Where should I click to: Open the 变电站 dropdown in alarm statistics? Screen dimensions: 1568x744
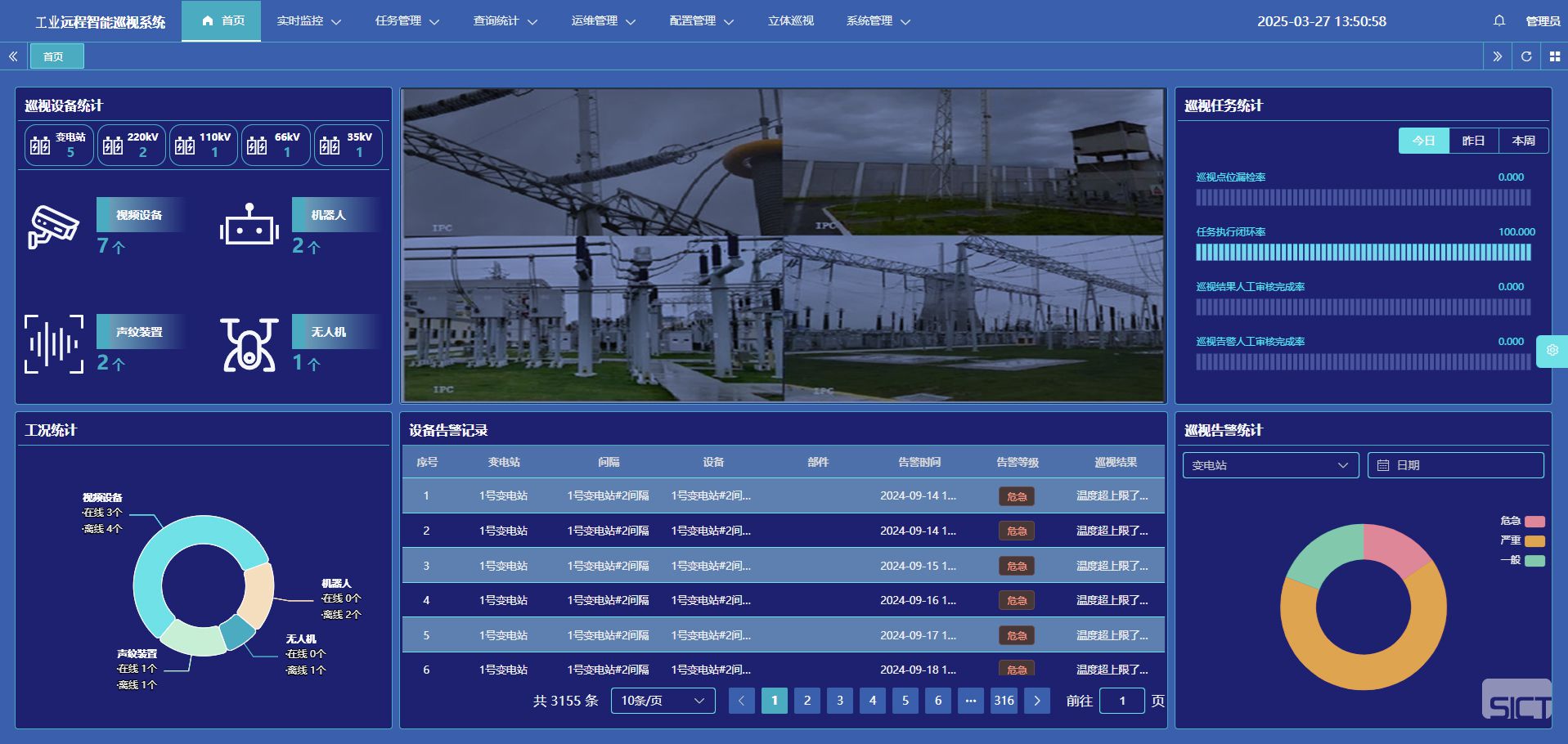1269,465
